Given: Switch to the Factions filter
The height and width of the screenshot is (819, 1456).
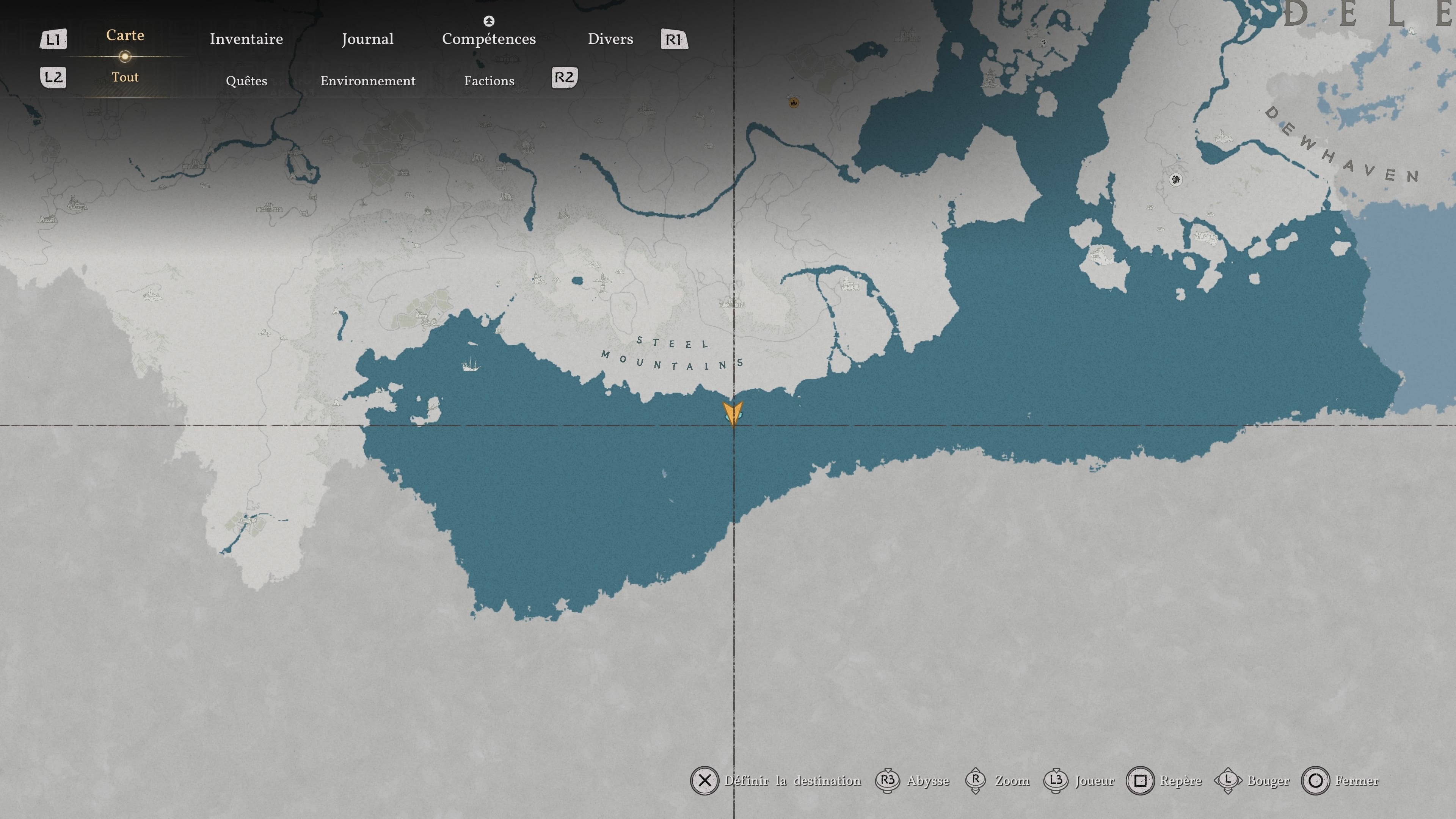Looking at the screenshot, I should click(x=490, y=81).
